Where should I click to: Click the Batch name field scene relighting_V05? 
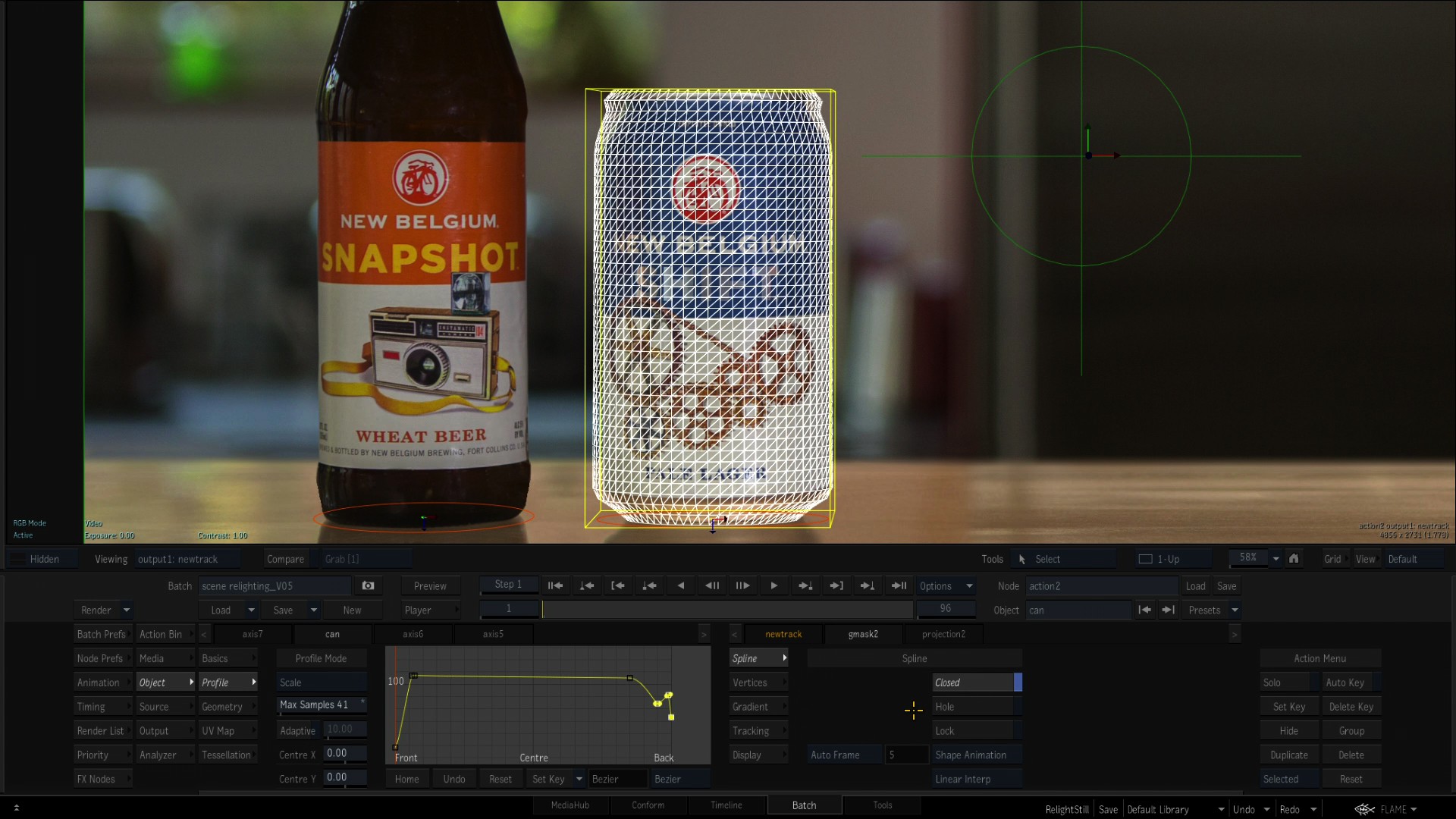point(275,585)
